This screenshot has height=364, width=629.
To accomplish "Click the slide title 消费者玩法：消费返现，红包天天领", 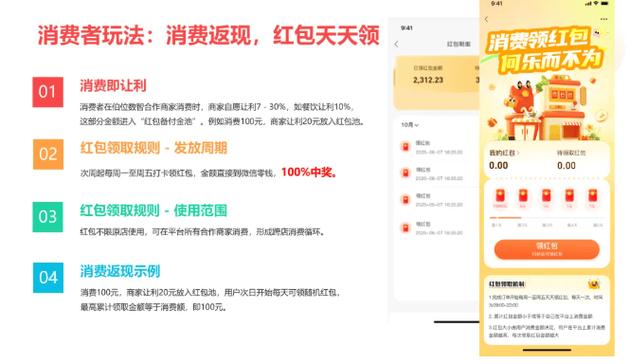I will 209,35.
